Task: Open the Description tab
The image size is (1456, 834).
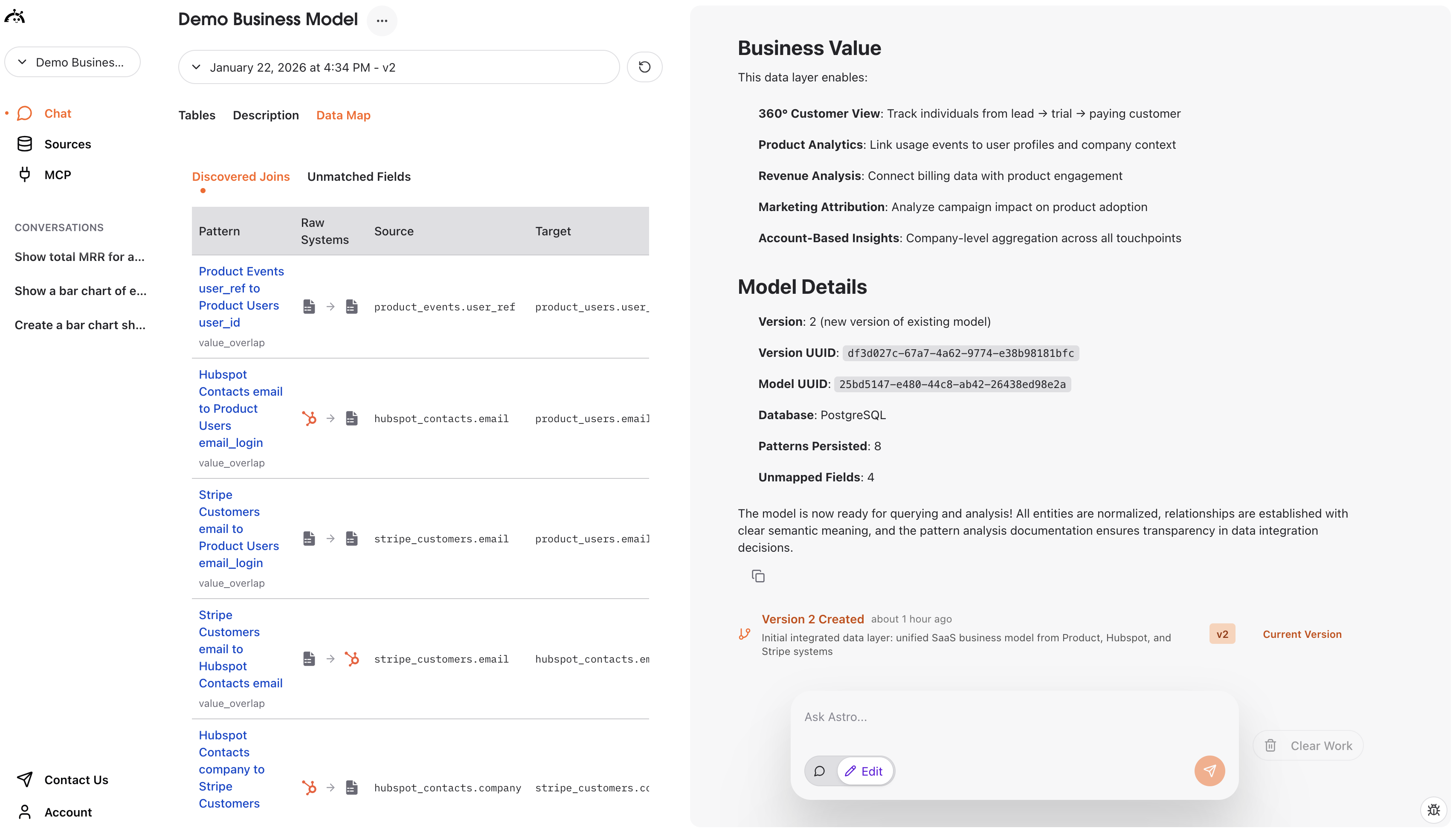Action: tap(265, 115)
